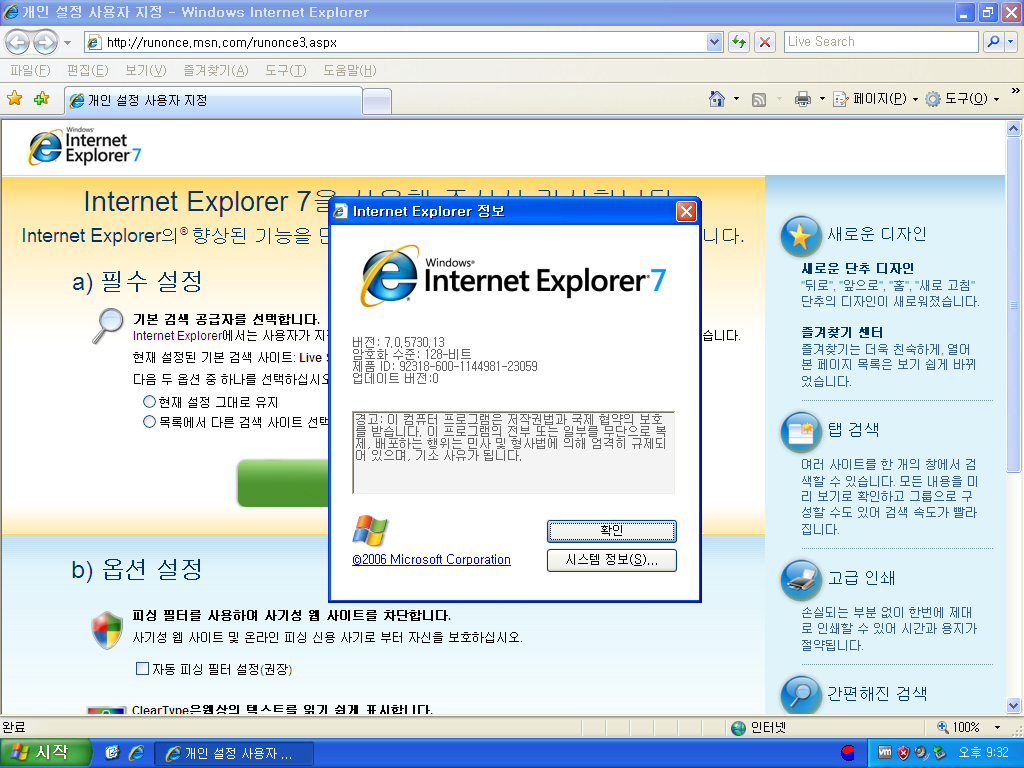Select 현재 설정 그대로 유지 radio option
The image size is (1024, 768).
click(x=149, y=402)
